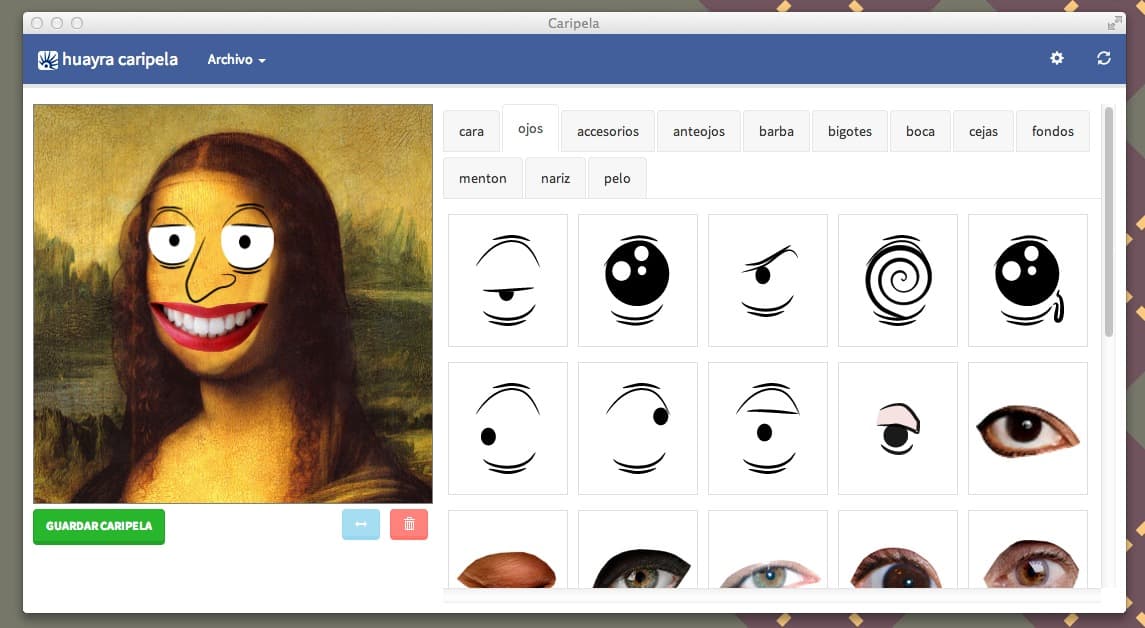This screenshot has width=1145, height=628.
Task: Select the bigotes tab
Action: pyautogui.click(x=850, y=131)
